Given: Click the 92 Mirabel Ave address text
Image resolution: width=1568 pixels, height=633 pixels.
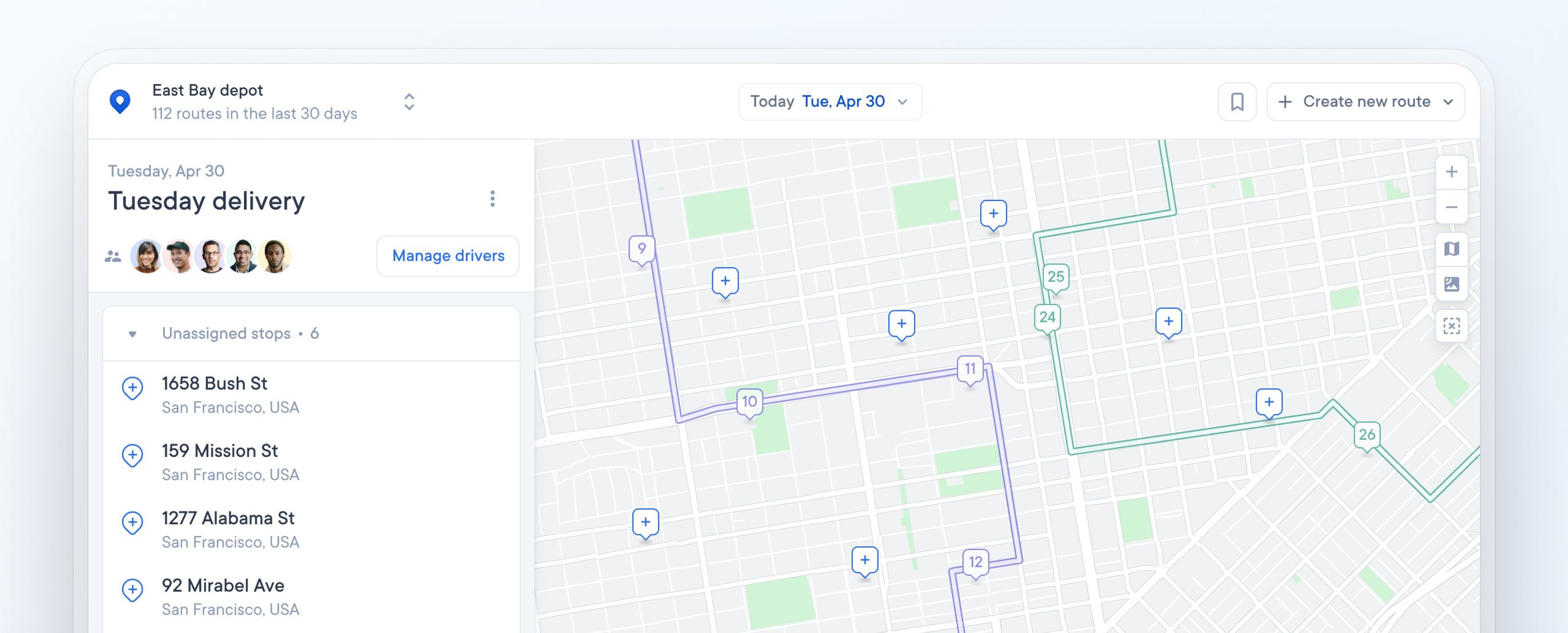Looking at the screenshot, I should [x=223, y=586].
